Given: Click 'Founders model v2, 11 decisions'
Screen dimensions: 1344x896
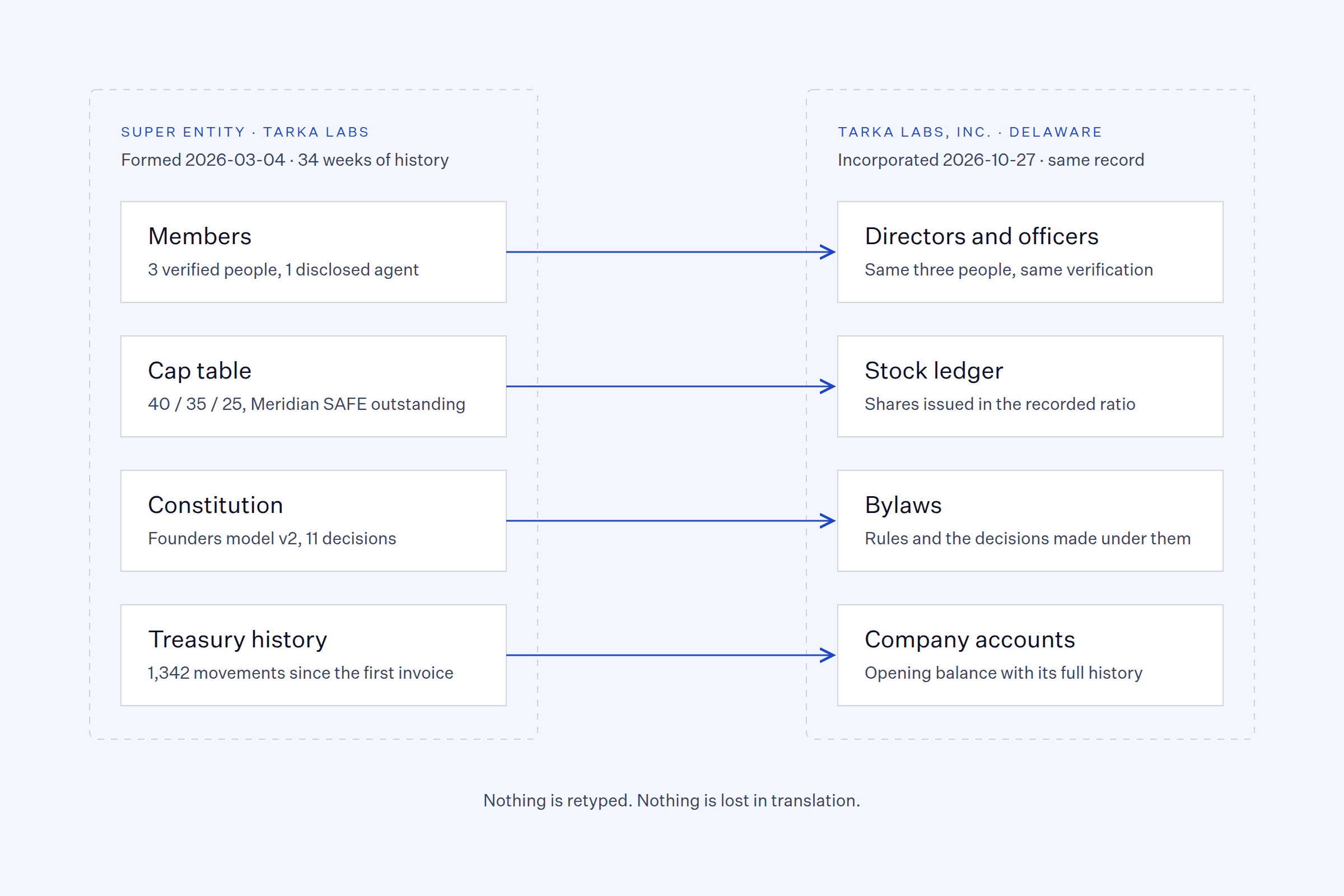Looking at the screenshot, I should pos(272,538).
